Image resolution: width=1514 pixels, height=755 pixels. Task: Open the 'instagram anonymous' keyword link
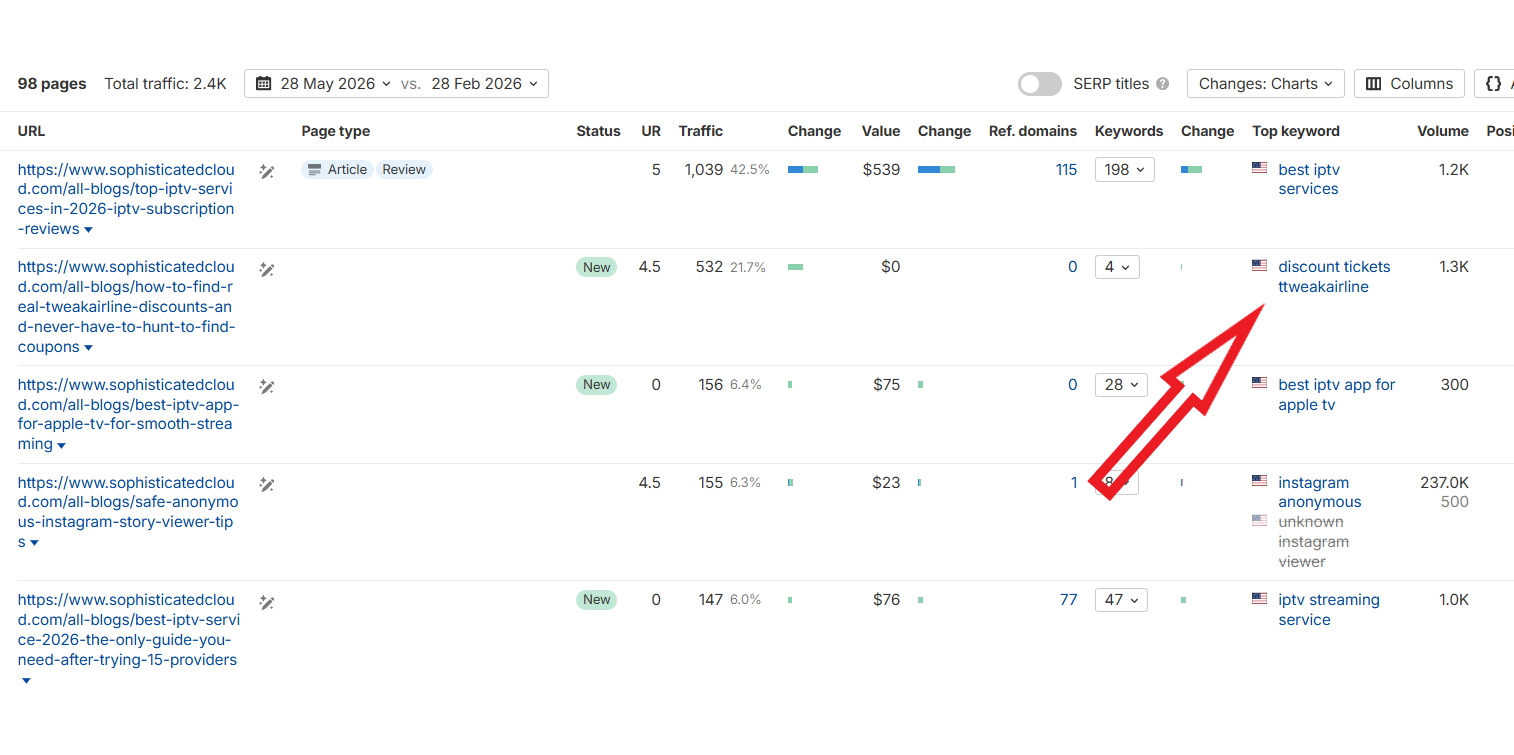[1319, 492]
